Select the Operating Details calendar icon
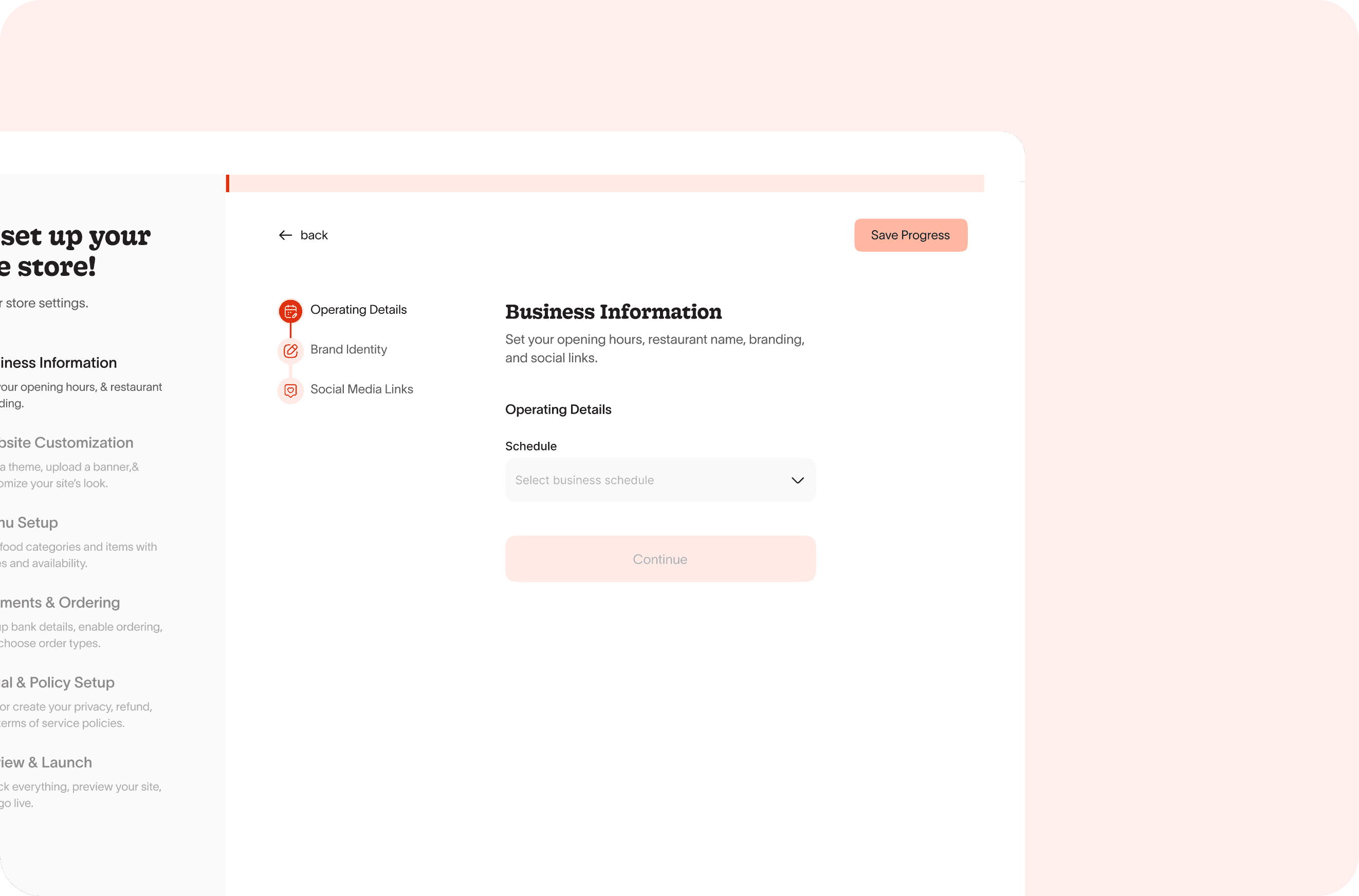This screenshot has width=1359, height=896. 290,311
